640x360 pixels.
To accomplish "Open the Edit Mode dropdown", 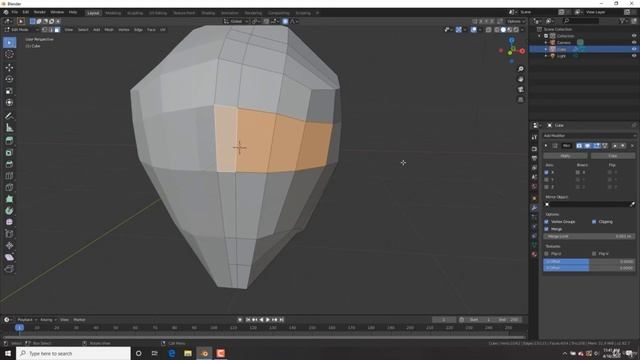I will coord(22,30).
